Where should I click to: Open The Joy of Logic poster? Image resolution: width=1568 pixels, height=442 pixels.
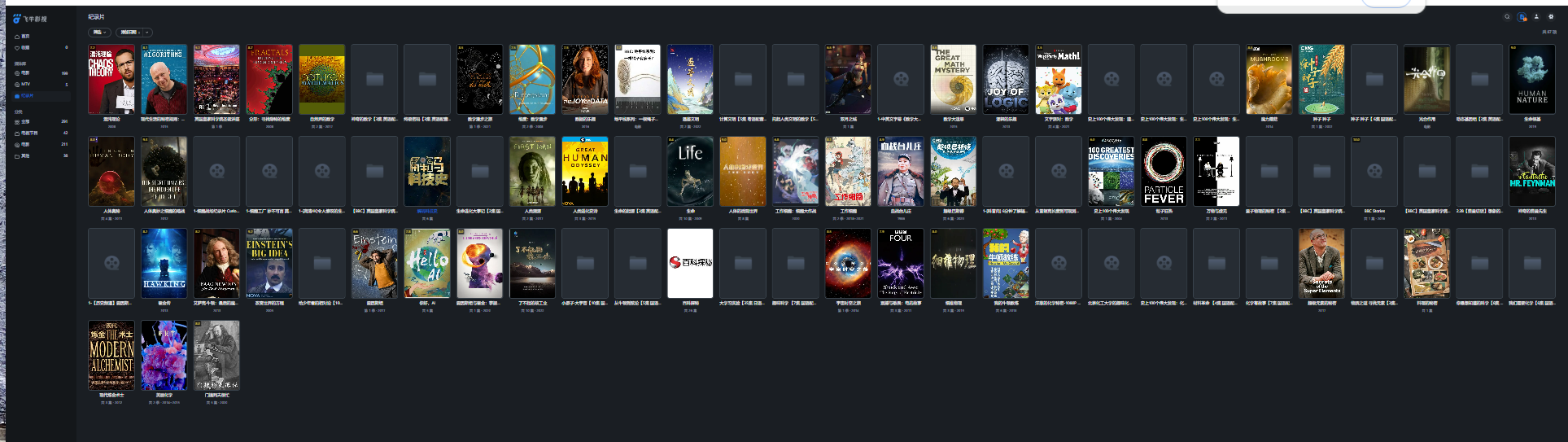click(1007, 79)
